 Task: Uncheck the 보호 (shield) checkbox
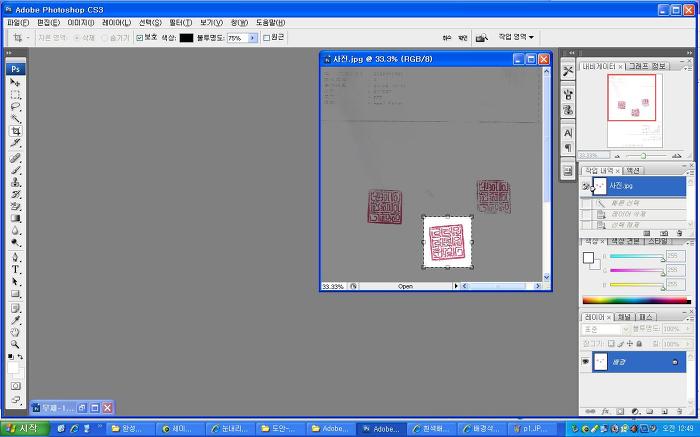point(139,38)
